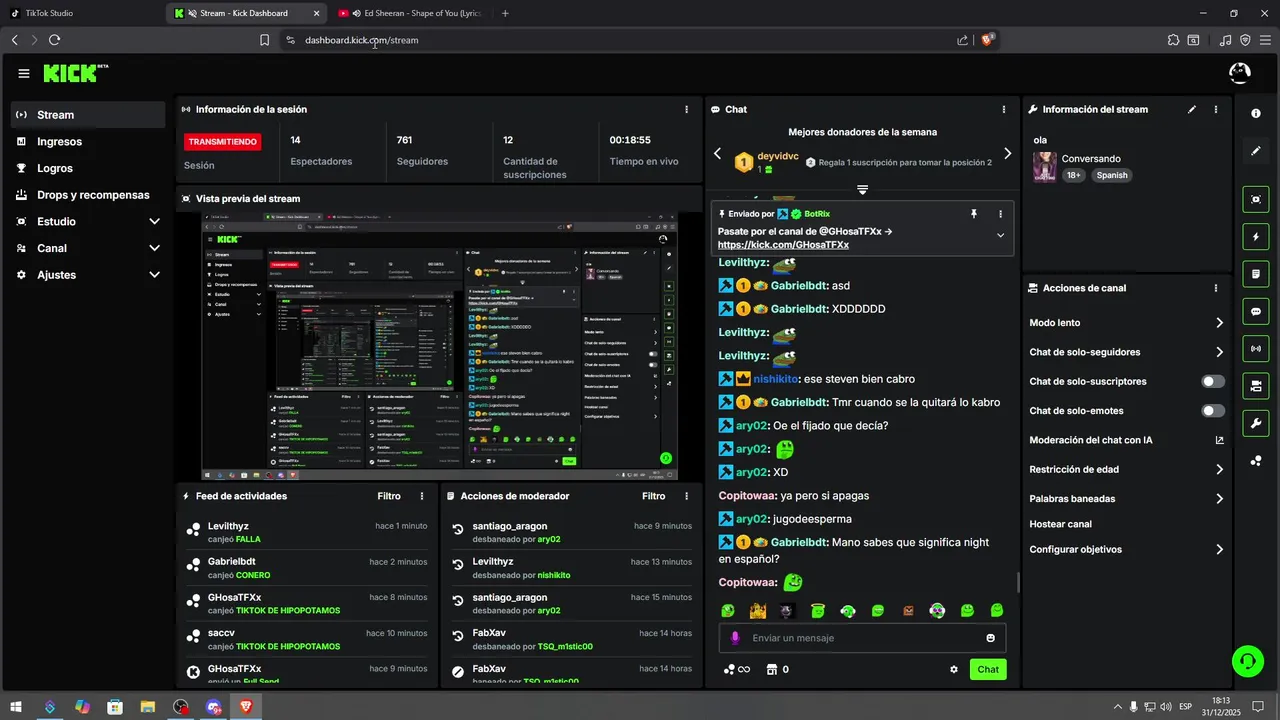Unpin the BotRix pinned message
1280x720 pixels.
click(x=973, y=214)
